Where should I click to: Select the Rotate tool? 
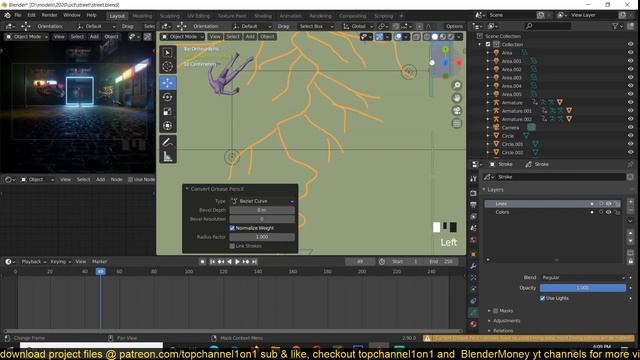tap(168, 97)
